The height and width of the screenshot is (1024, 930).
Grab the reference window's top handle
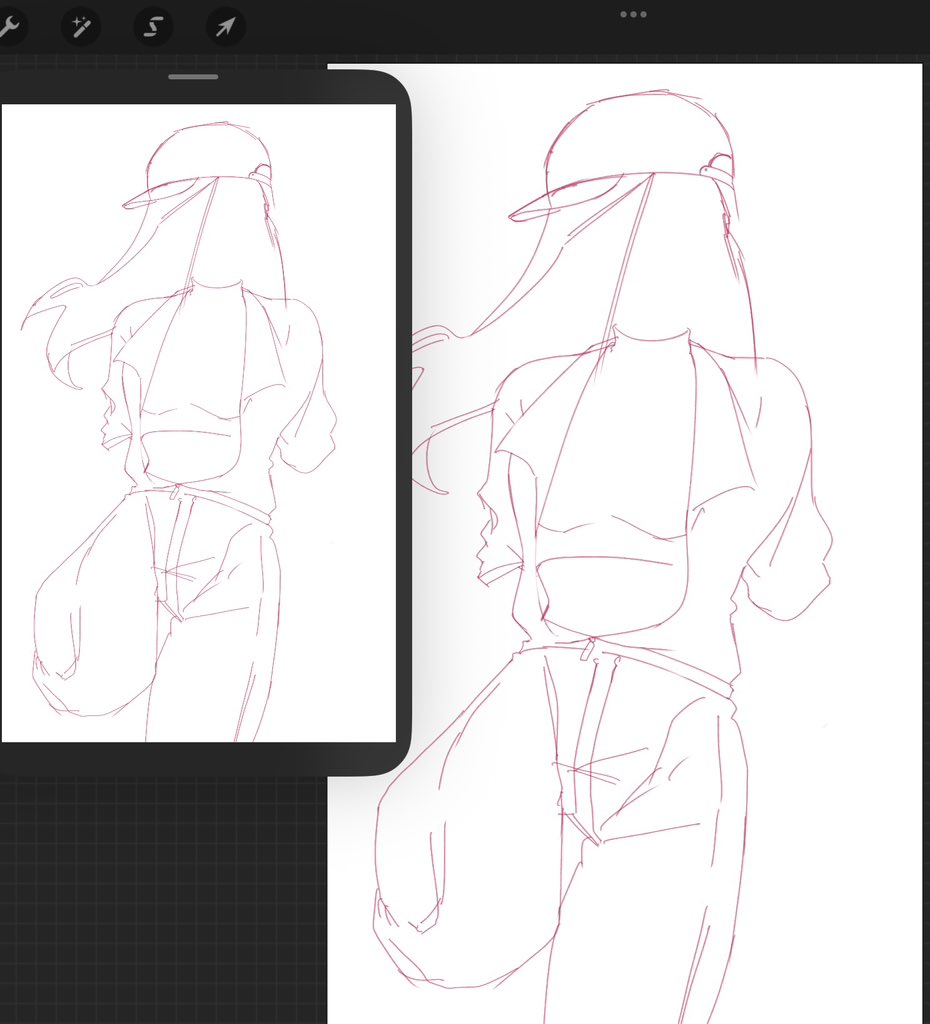(193, 77)
